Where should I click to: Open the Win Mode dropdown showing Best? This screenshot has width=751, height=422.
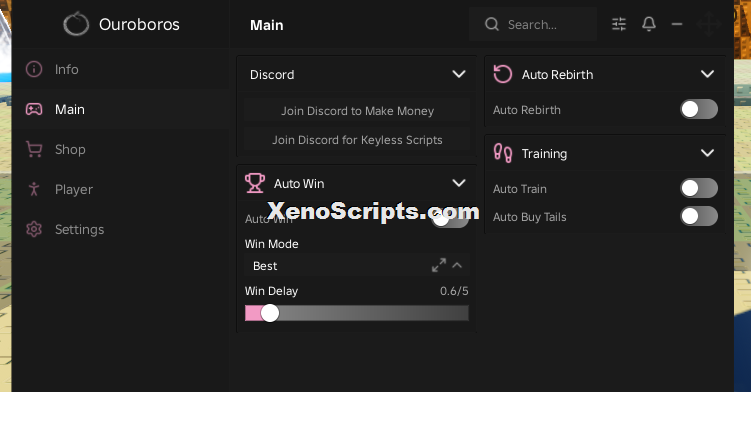(357, 265)
